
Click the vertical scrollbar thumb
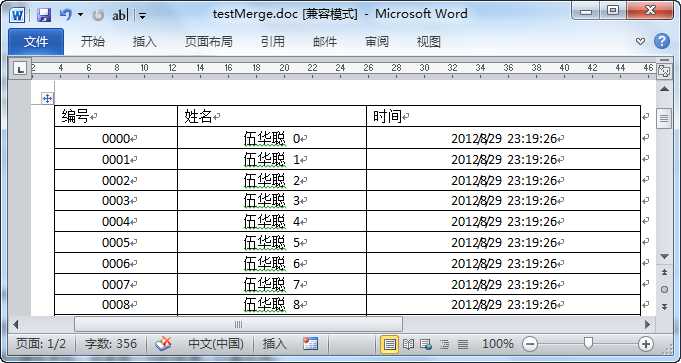pyautogui.click(x=664, y=118)
